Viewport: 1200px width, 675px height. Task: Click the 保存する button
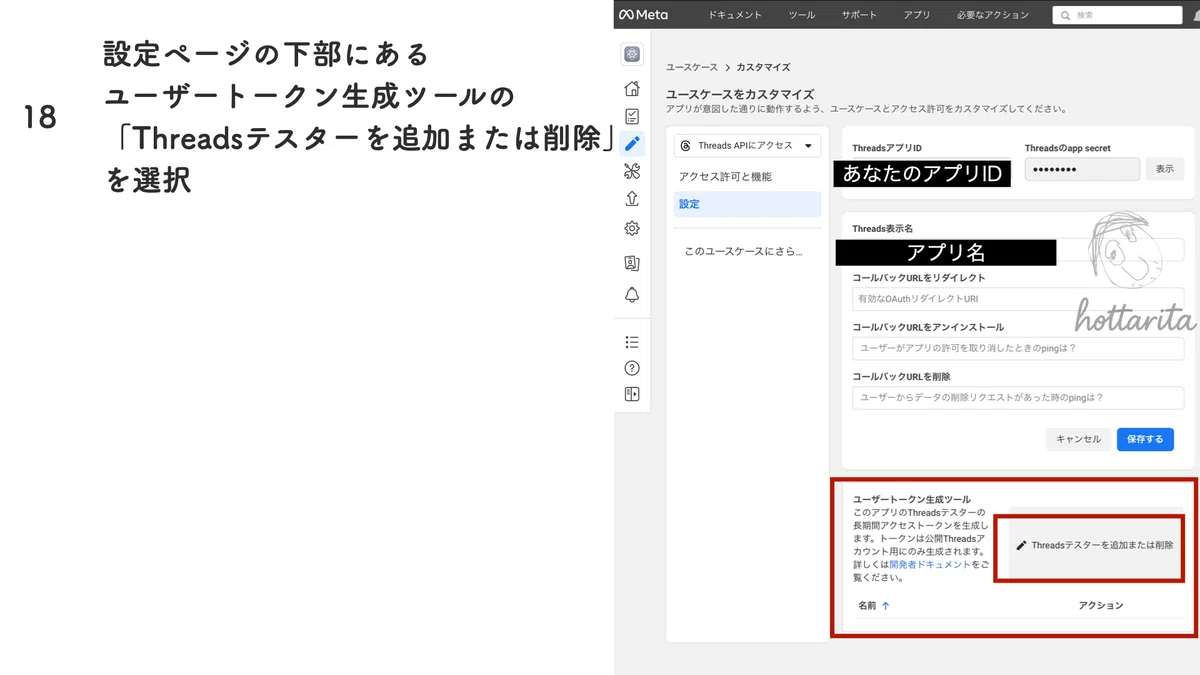[1145, 439]
